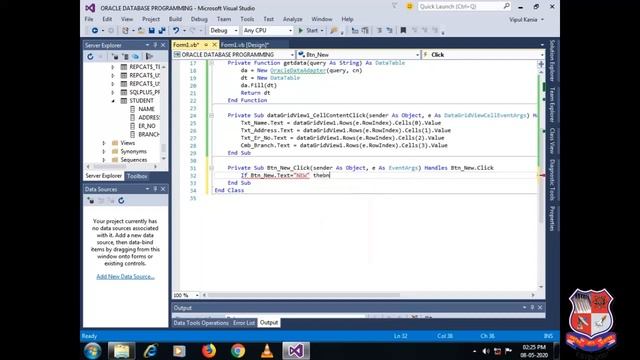Click the Server Explorer horizontal scrollbar
640x360 pixels.
coord(109,167)
